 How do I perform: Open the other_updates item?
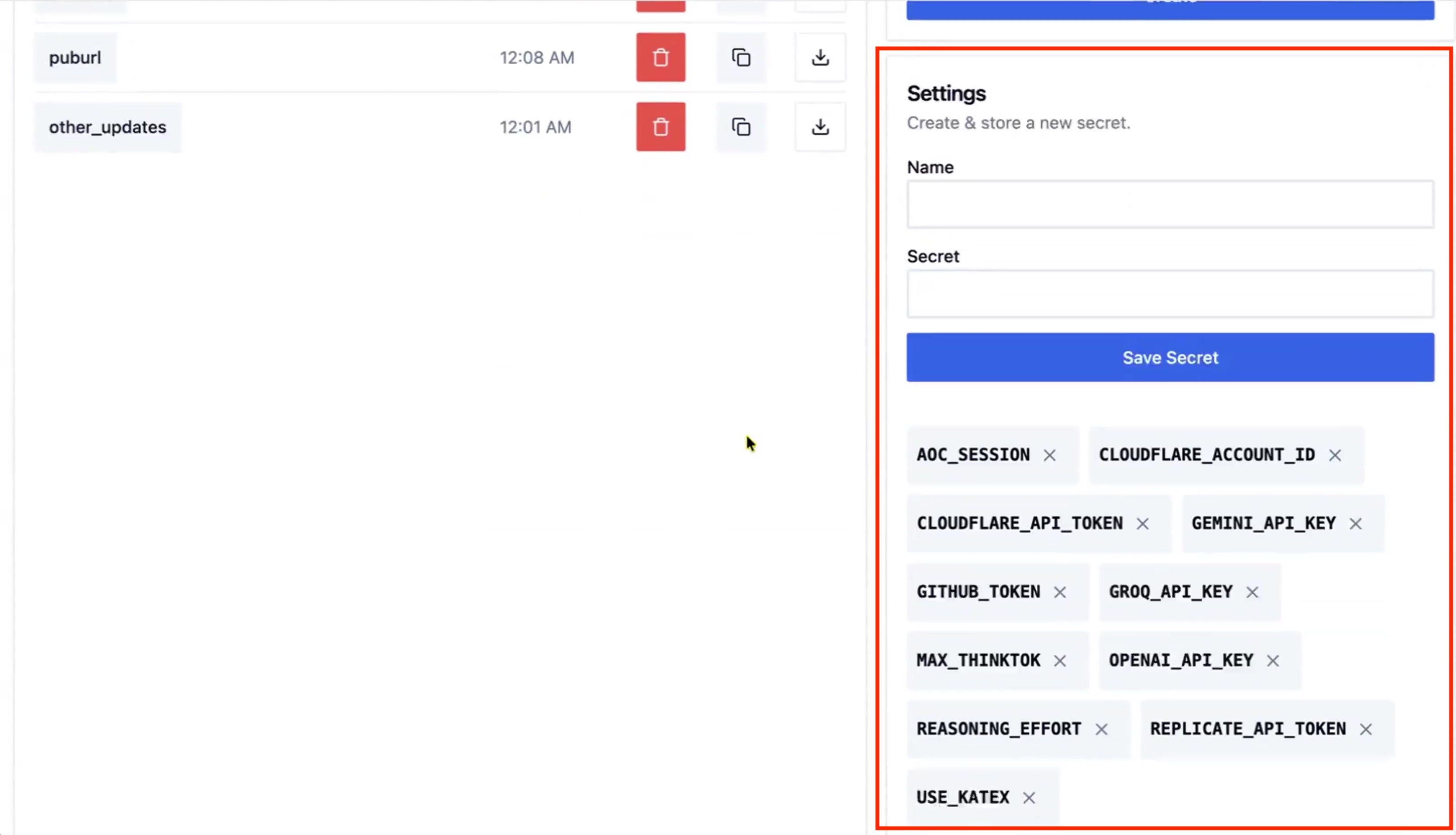[107, 127]
